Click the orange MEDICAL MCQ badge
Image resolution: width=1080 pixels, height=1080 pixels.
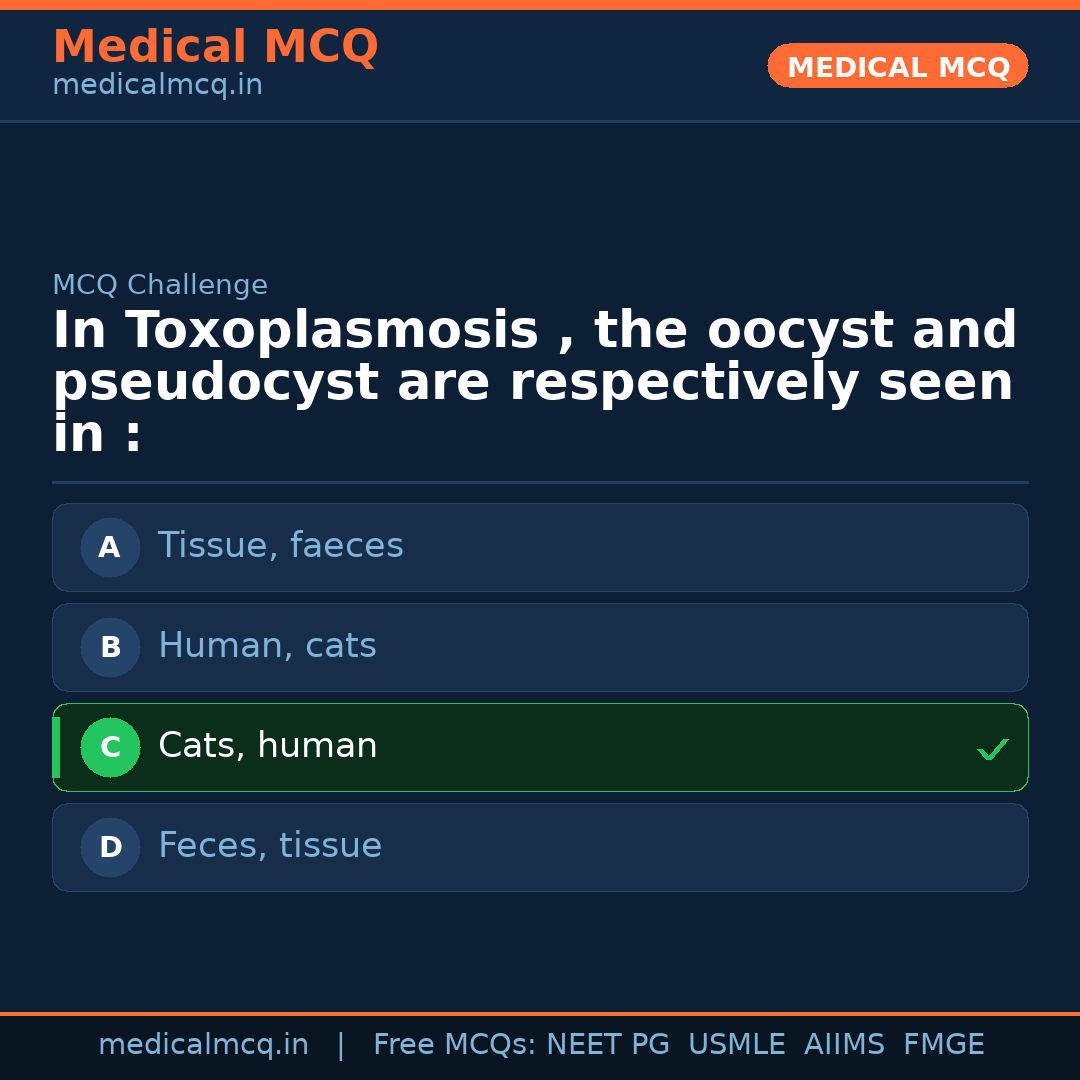point(897,66)
